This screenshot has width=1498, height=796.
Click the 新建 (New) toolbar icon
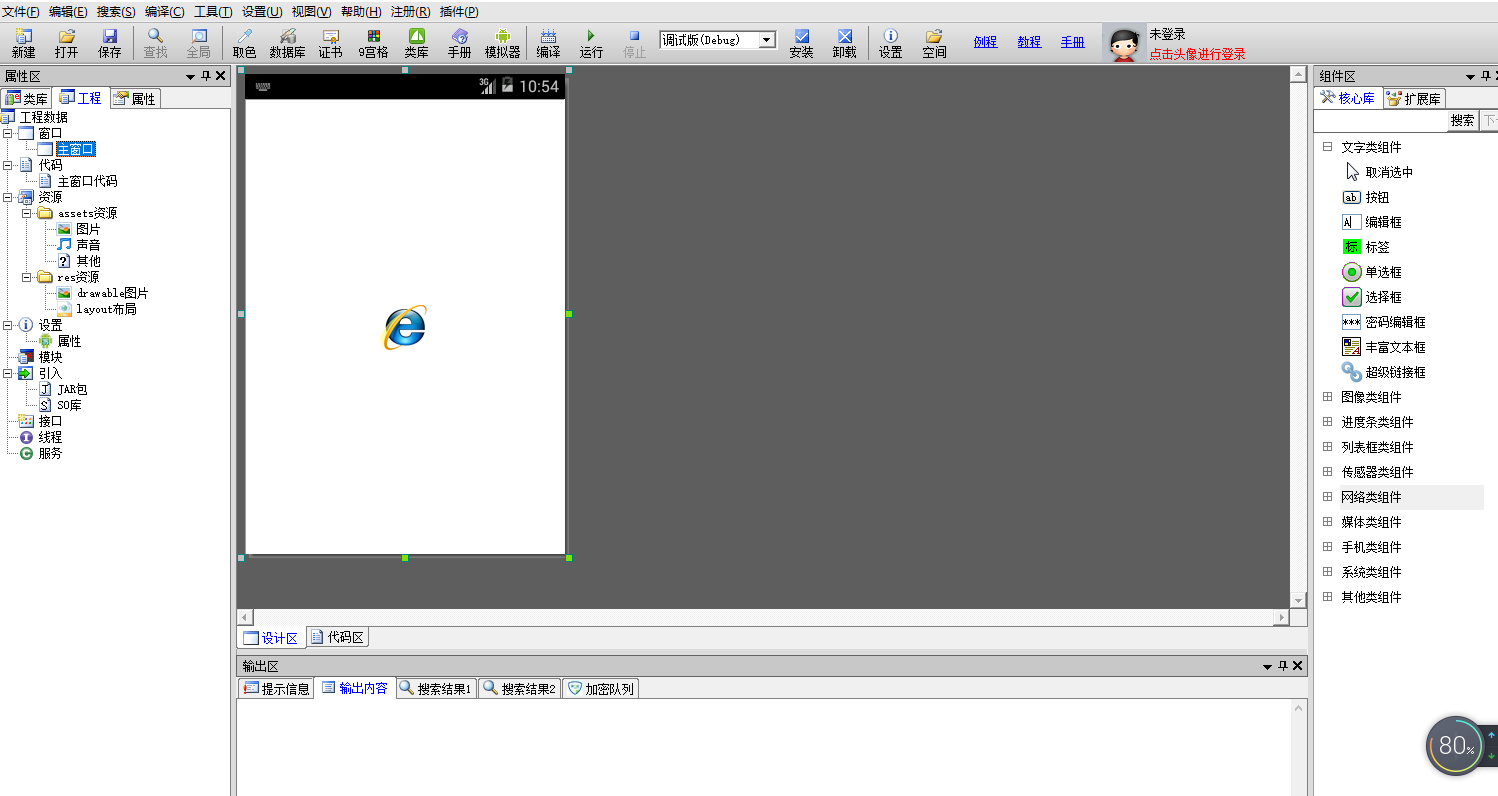click(23, 43)
